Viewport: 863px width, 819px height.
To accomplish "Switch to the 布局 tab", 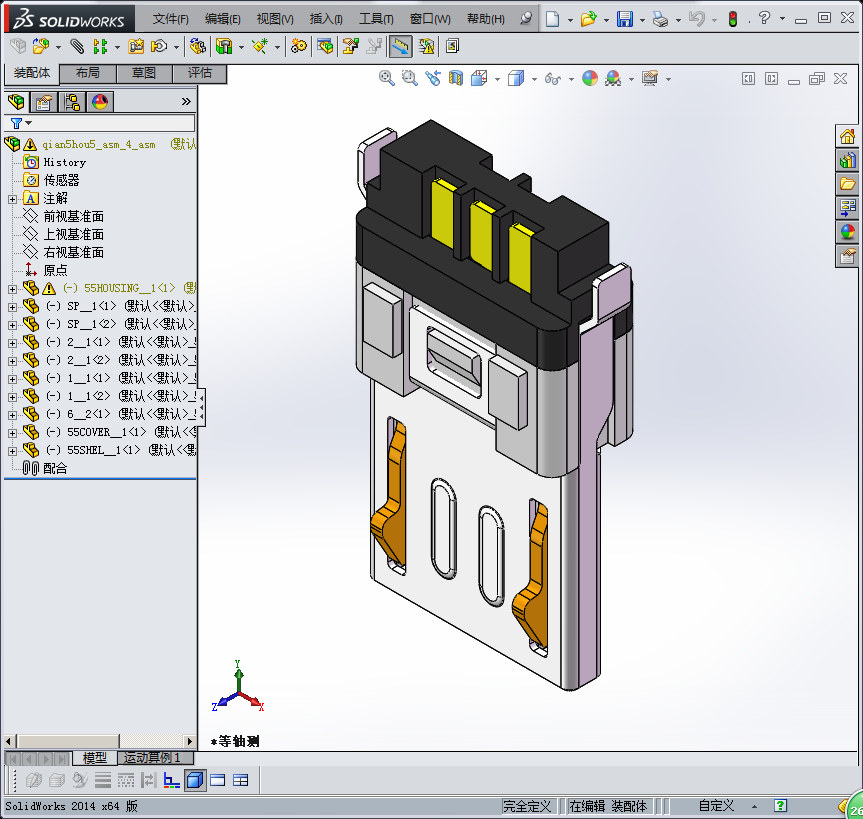I will (88, 73).
